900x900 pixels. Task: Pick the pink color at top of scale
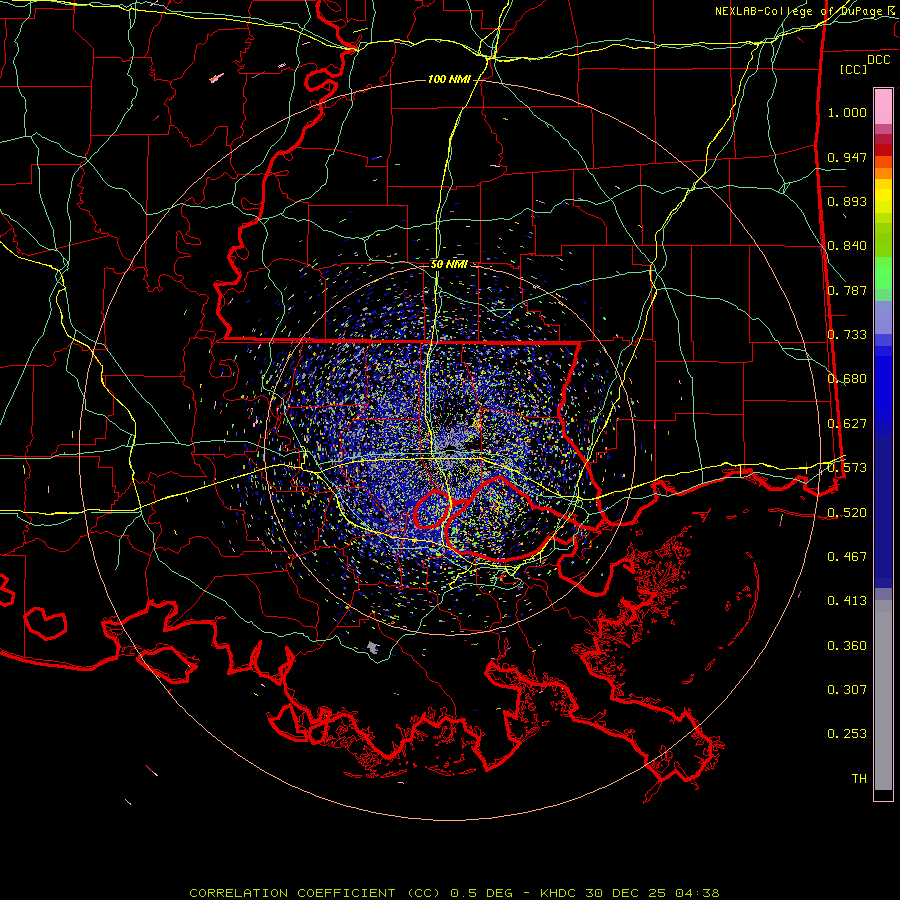tap(883, 107)
